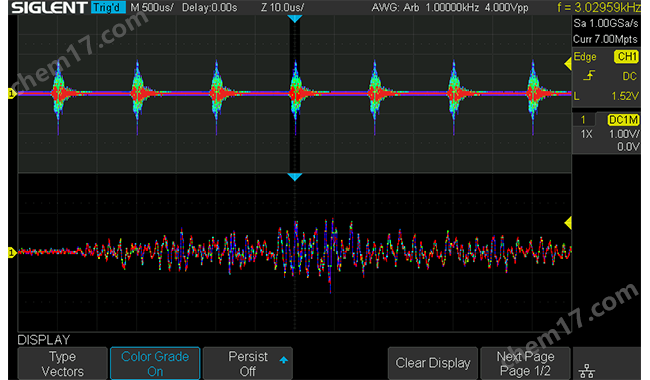Switch display Type from Vectors
Viewport: 650px width, 380px height.
click(62, 363)
